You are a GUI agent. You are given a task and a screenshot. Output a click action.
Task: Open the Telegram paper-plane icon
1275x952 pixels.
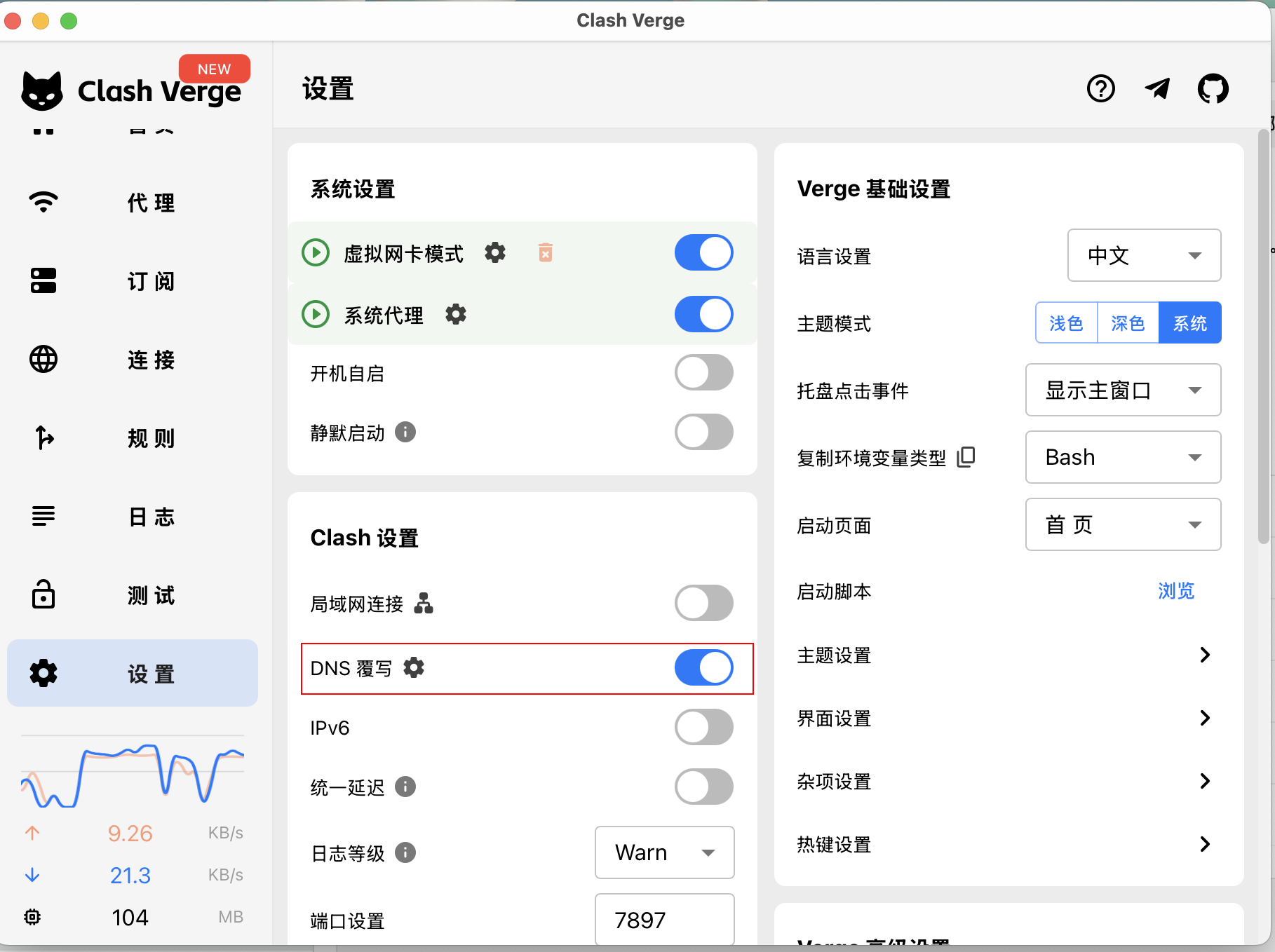tap(1157, 89)
